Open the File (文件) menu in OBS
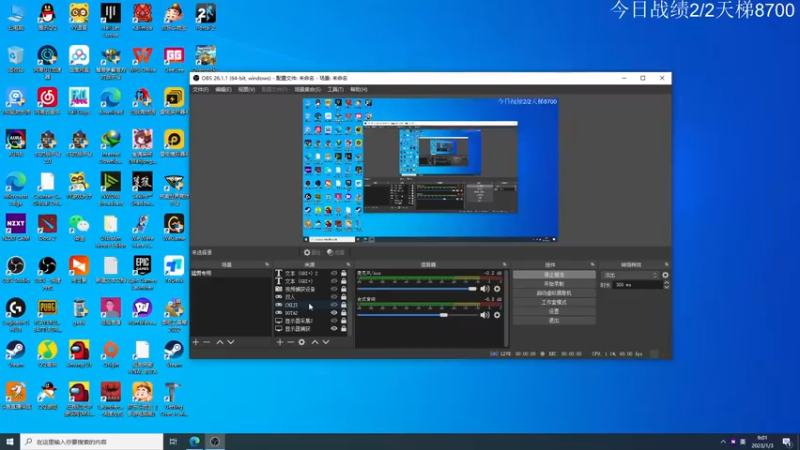Image resolution: width=800 pixels, height=450 pixels. 201,89
